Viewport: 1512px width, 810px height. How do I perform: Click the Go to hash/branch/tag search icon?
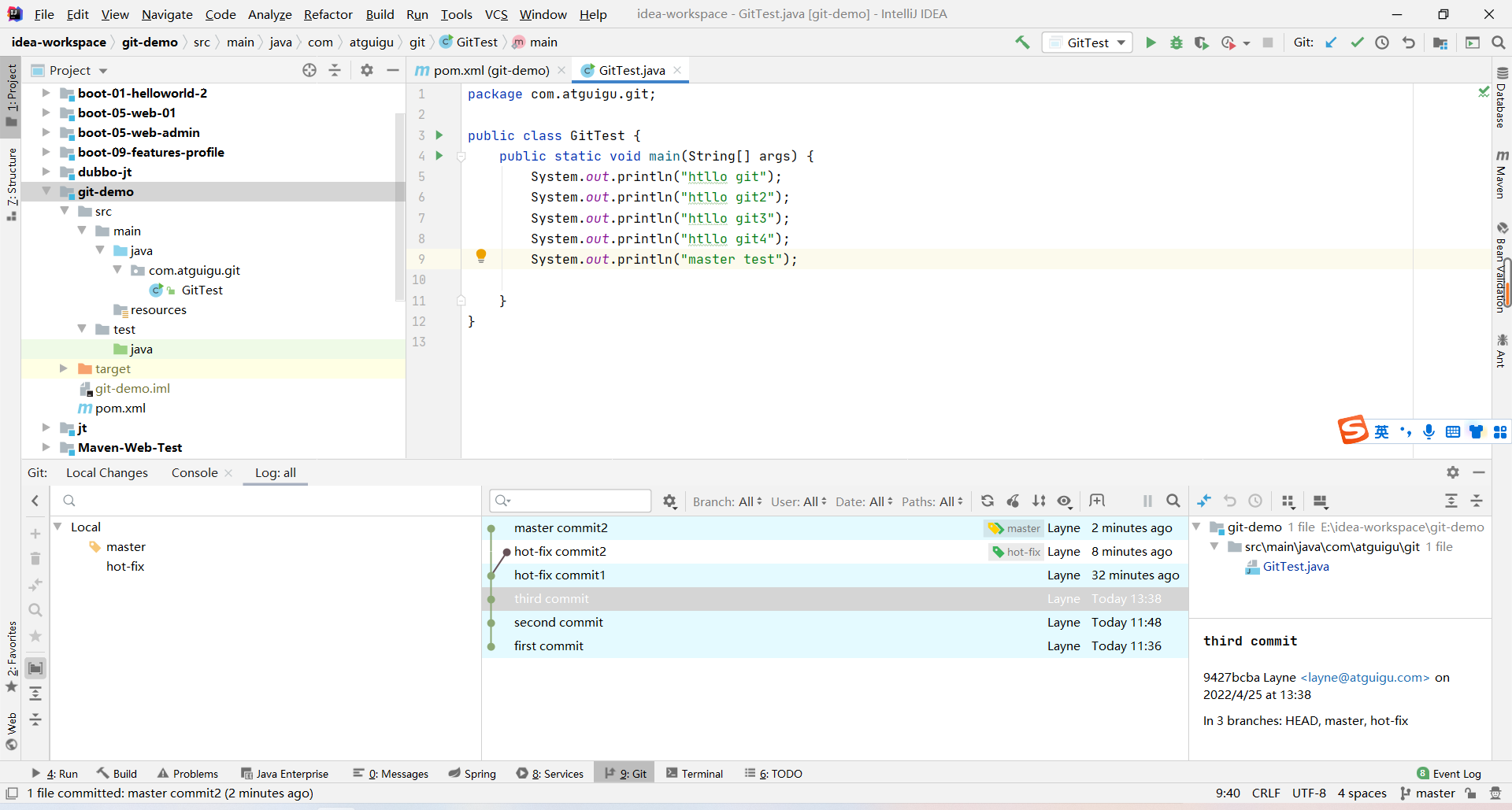1173,501
